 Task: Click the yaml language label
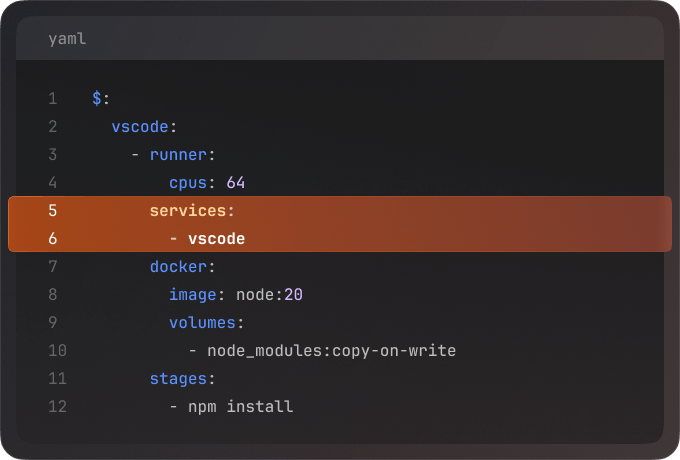[x=67, y=39]
